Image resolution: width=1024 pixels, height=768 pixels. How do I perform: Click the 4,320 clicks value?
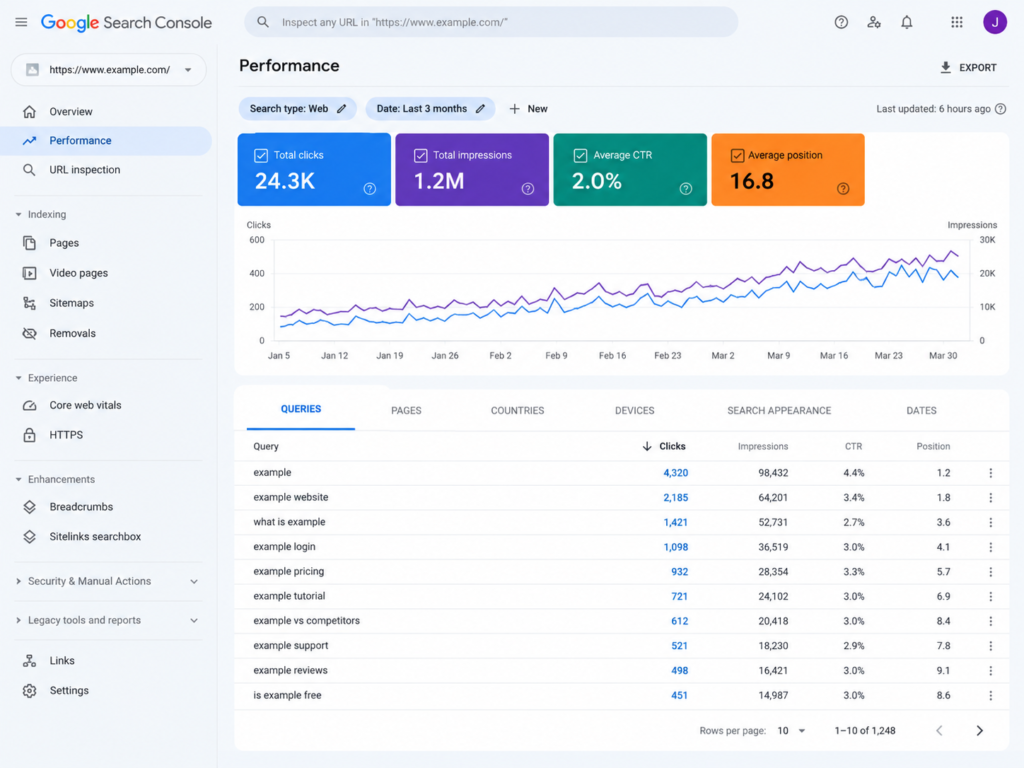click(675, 473)
